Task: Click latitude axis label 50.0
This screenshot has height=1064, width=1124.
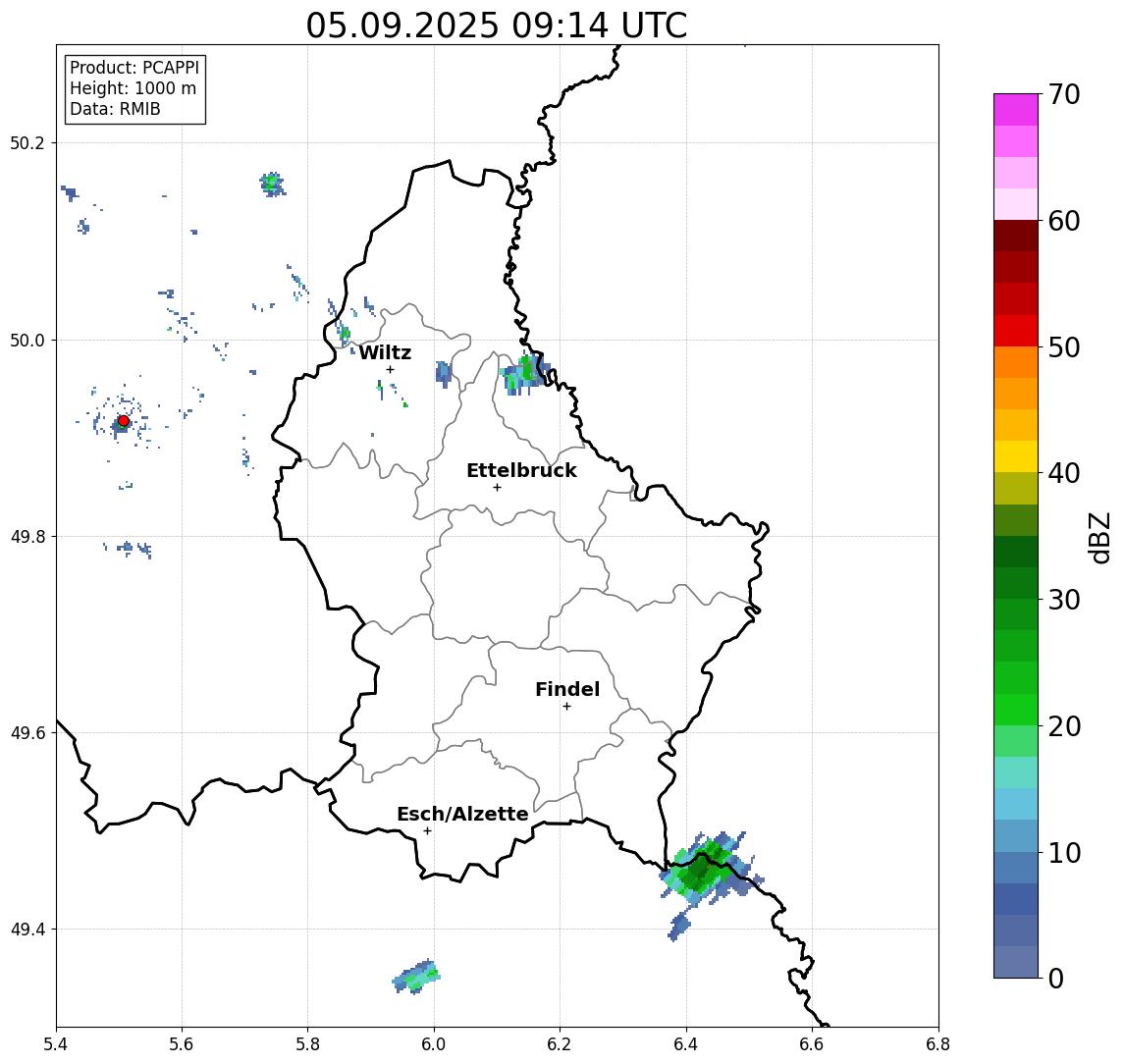Action: click(x=27, y=340)
